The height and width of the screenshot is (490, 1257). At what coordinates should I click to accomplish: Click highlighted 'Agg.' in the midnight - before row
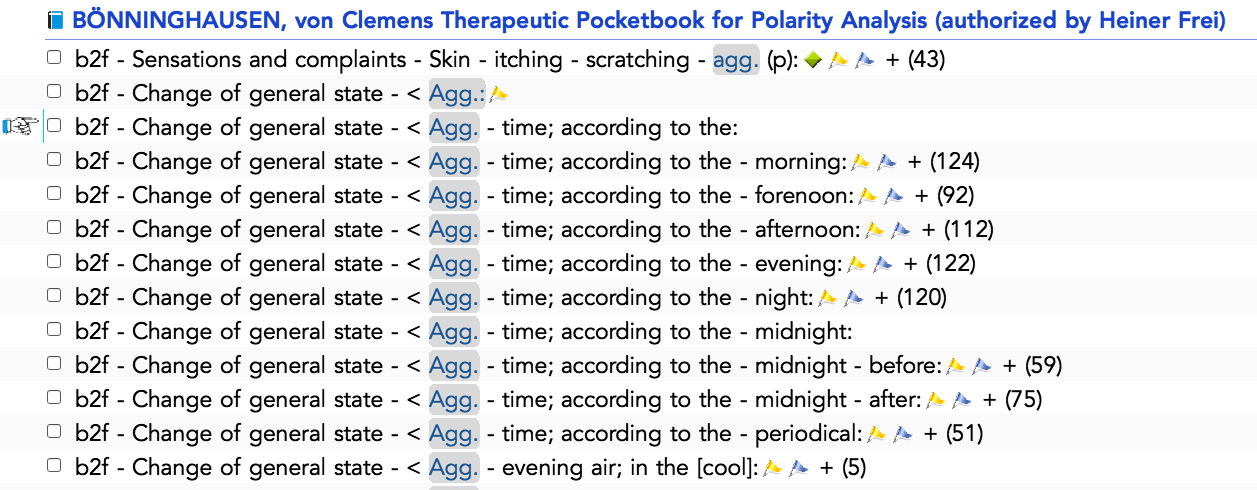coord(454,366)
